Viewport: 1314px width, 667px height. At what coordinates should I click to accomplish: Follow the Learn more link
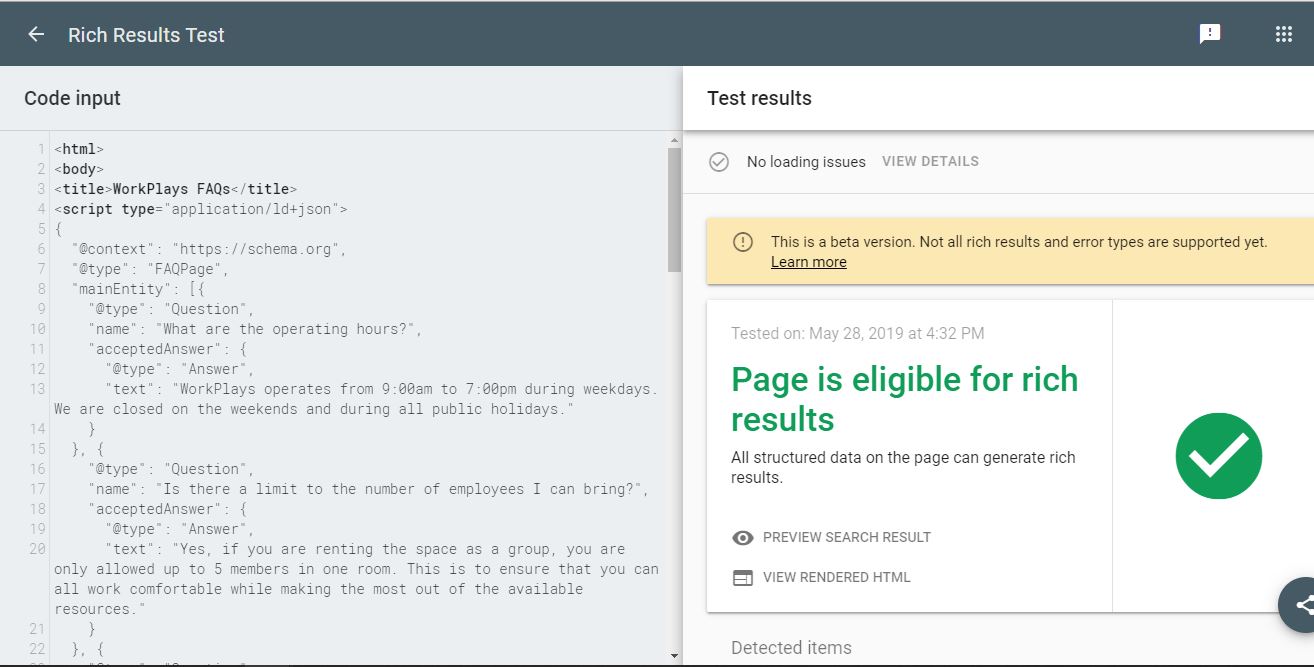coord(808,262)
